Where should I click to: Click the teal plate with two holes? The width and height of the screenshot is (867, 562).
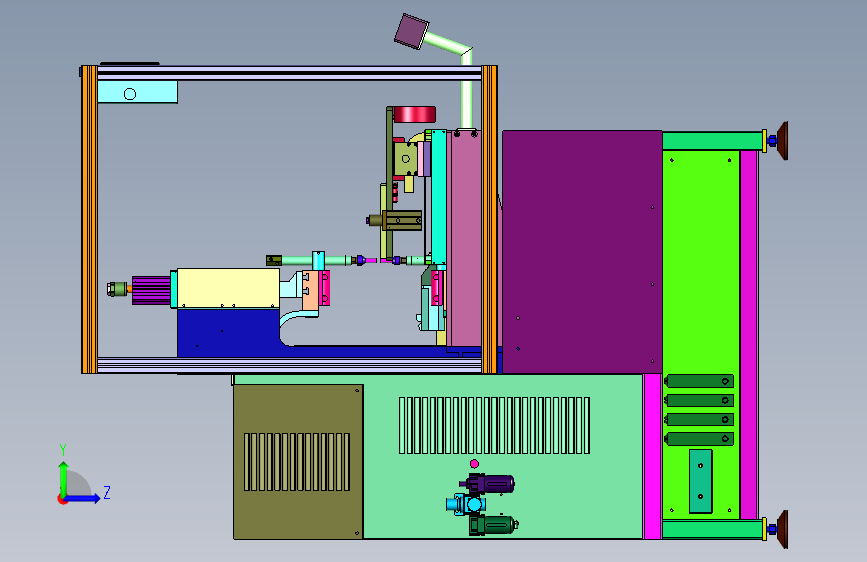coord(701,481)
